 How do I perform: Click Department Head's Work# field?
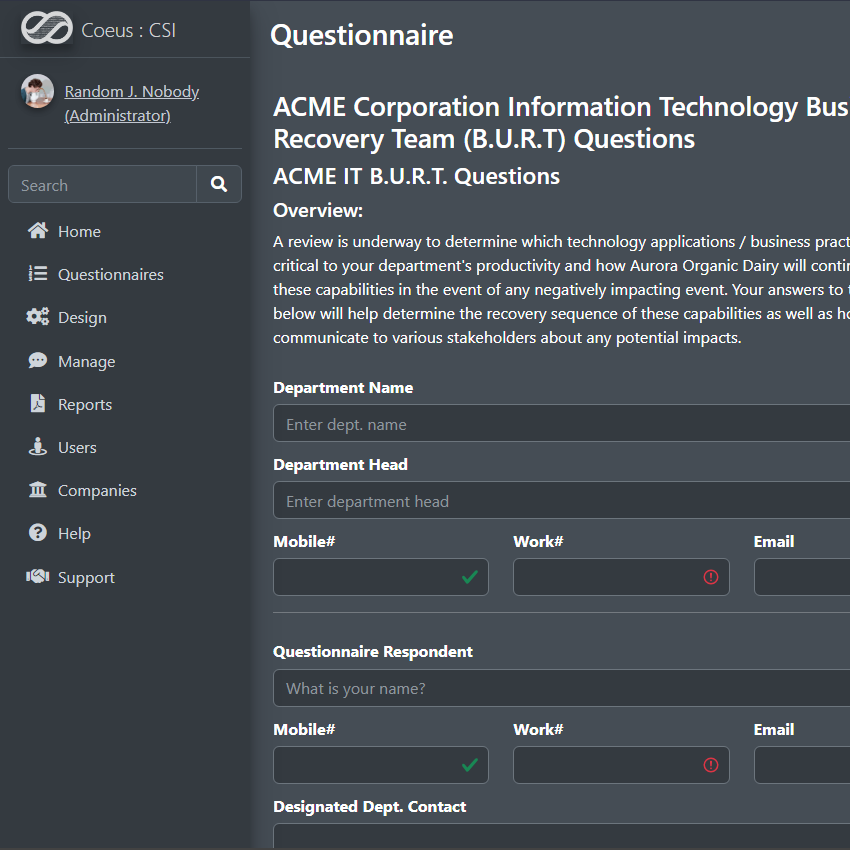[605, 577]
